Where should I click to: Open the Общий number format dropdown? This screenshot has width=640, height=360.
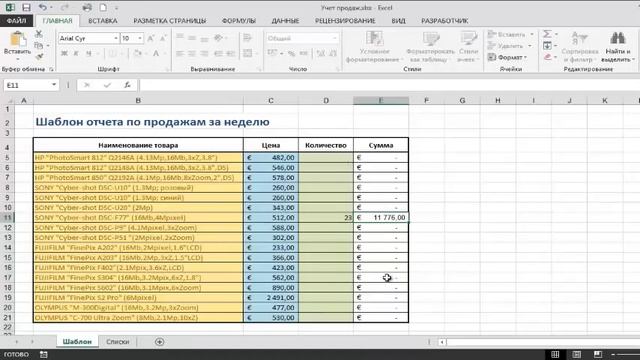point(335,38)
